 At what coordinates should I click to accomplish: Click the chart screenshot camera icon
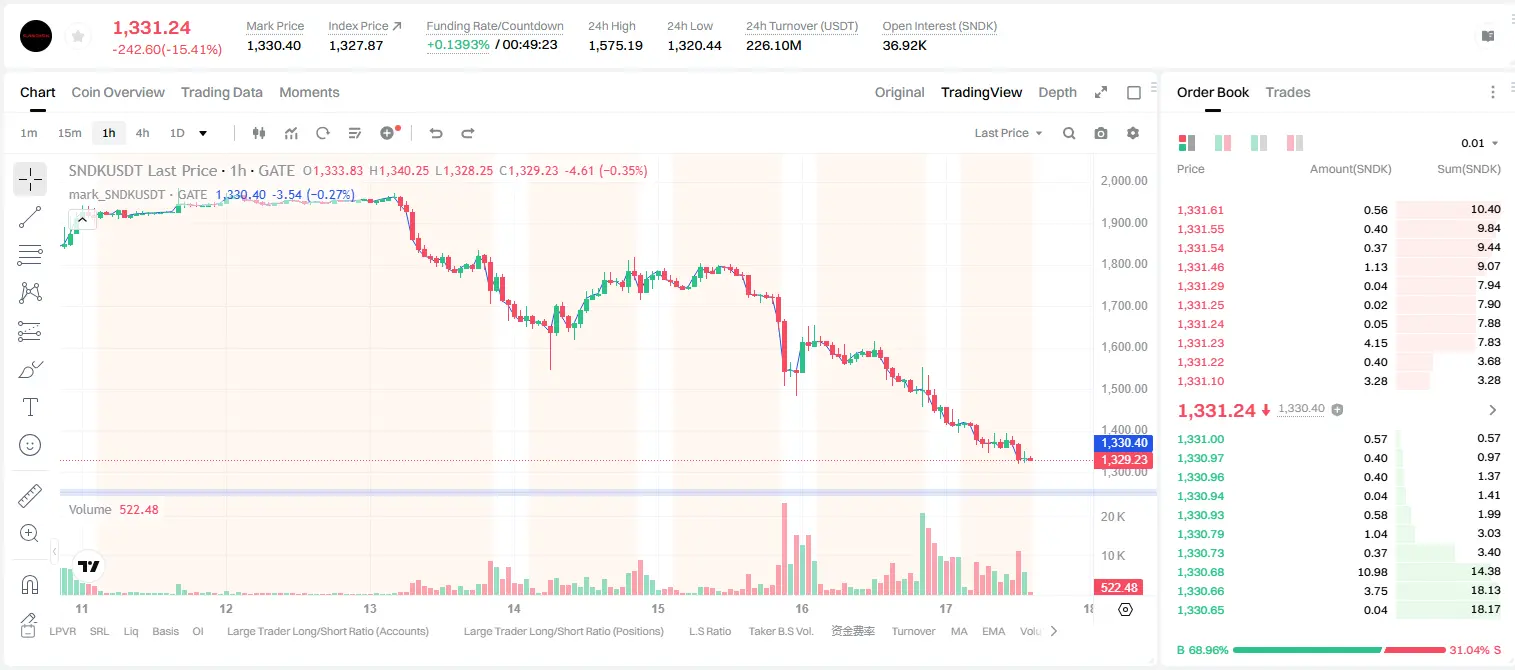coord(1101,133)
